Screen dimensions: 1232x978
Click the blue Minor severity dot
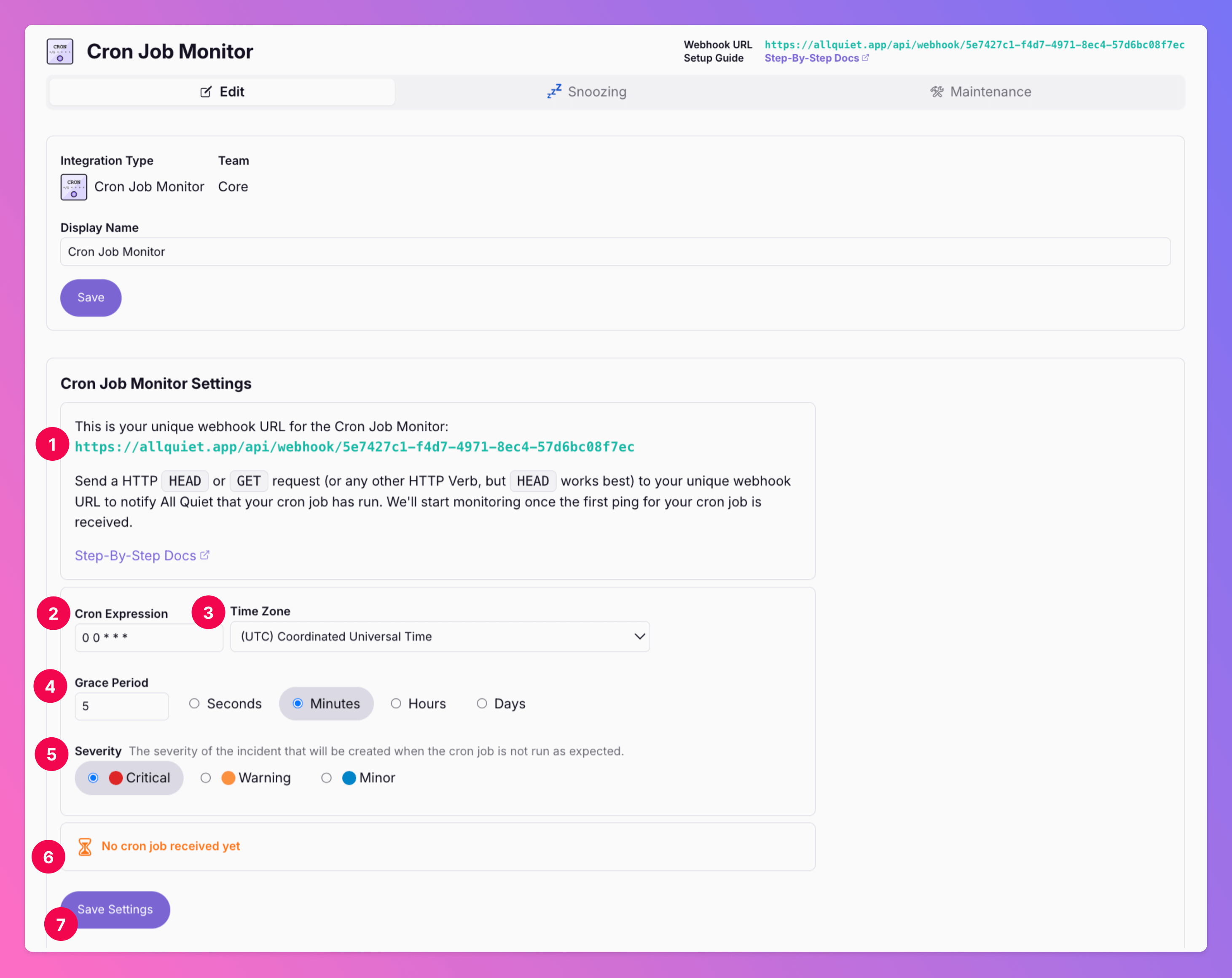click(349, 778)
